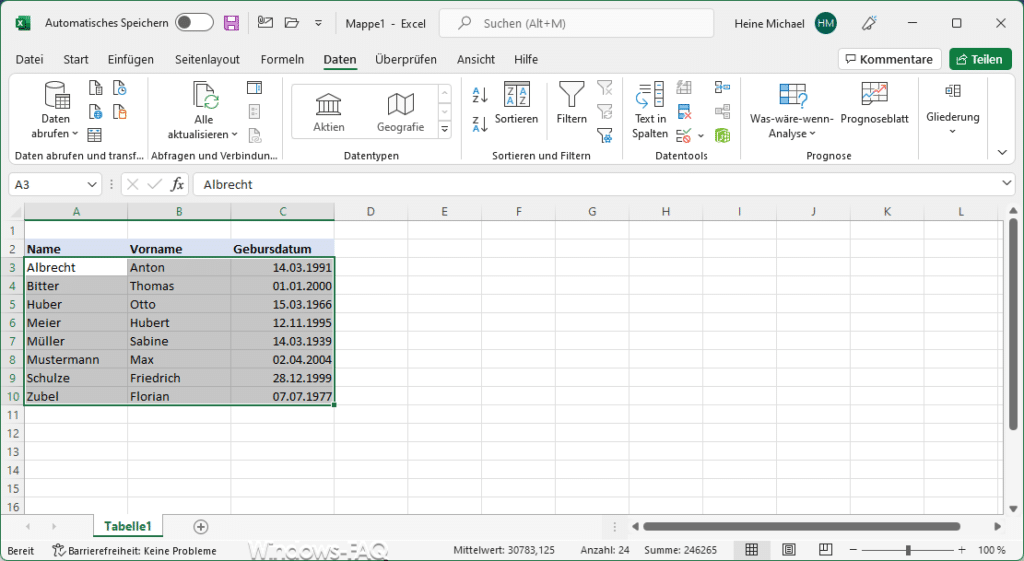Switch to the Ansicht tab
Screen dimensions: 1024x561
(x=476, y=59)
